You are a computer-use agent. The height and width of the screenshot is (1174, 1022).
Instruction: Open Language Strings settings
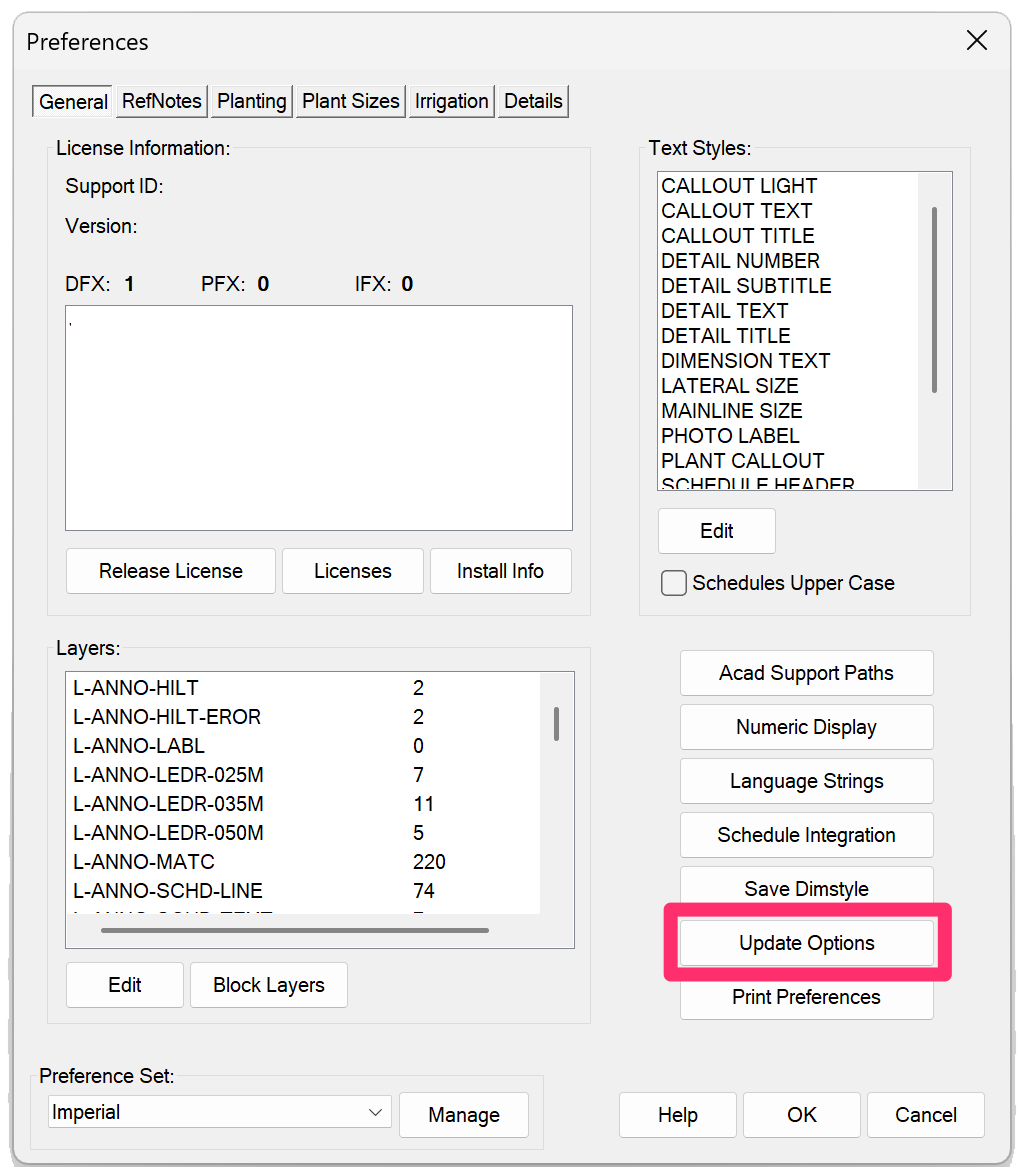pyautogui.click(x=806, y=781)
